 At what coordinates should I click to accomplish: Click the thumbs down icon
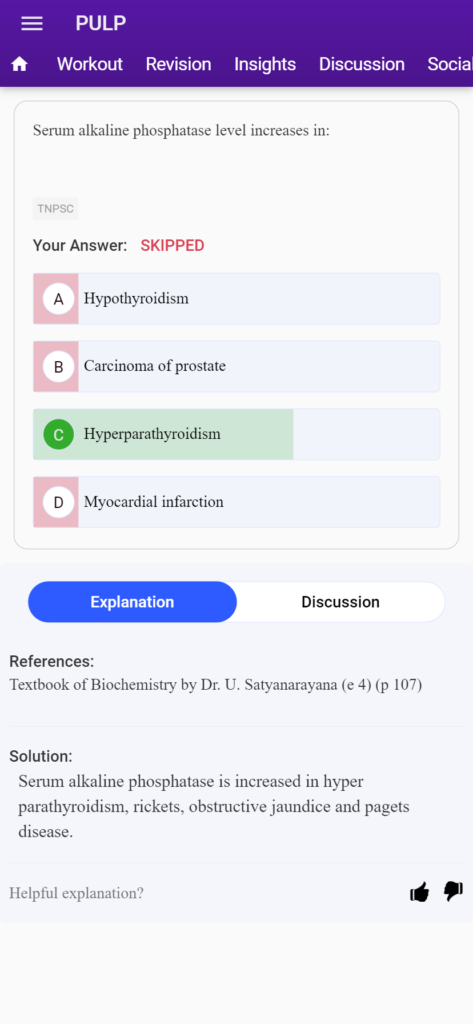[453, 891]
